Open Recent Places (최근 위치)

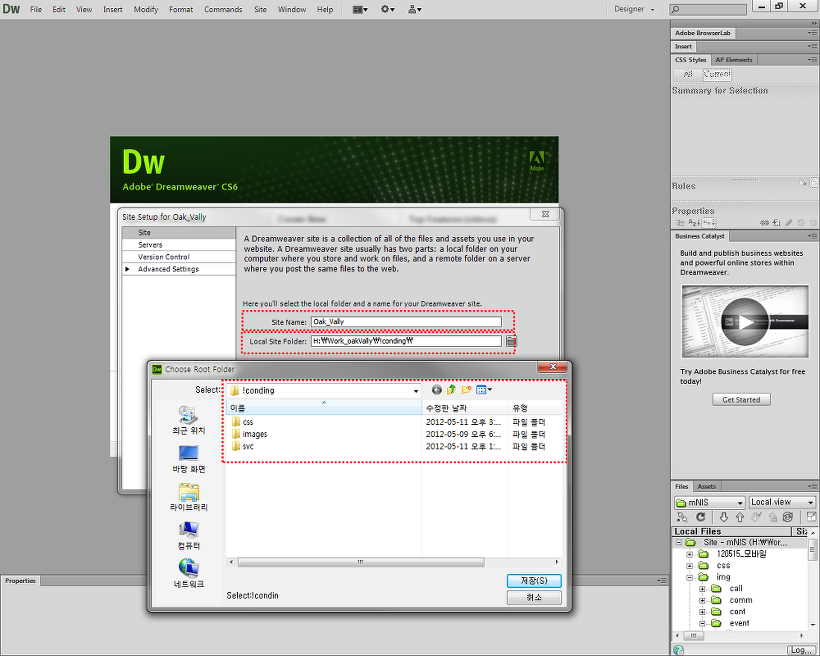188,420
